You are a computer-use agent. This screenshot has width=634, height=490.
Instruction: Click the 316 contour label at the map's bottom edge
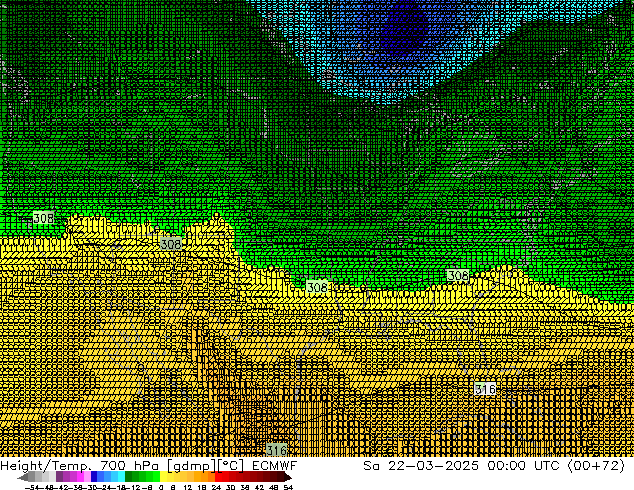point(277,450)
